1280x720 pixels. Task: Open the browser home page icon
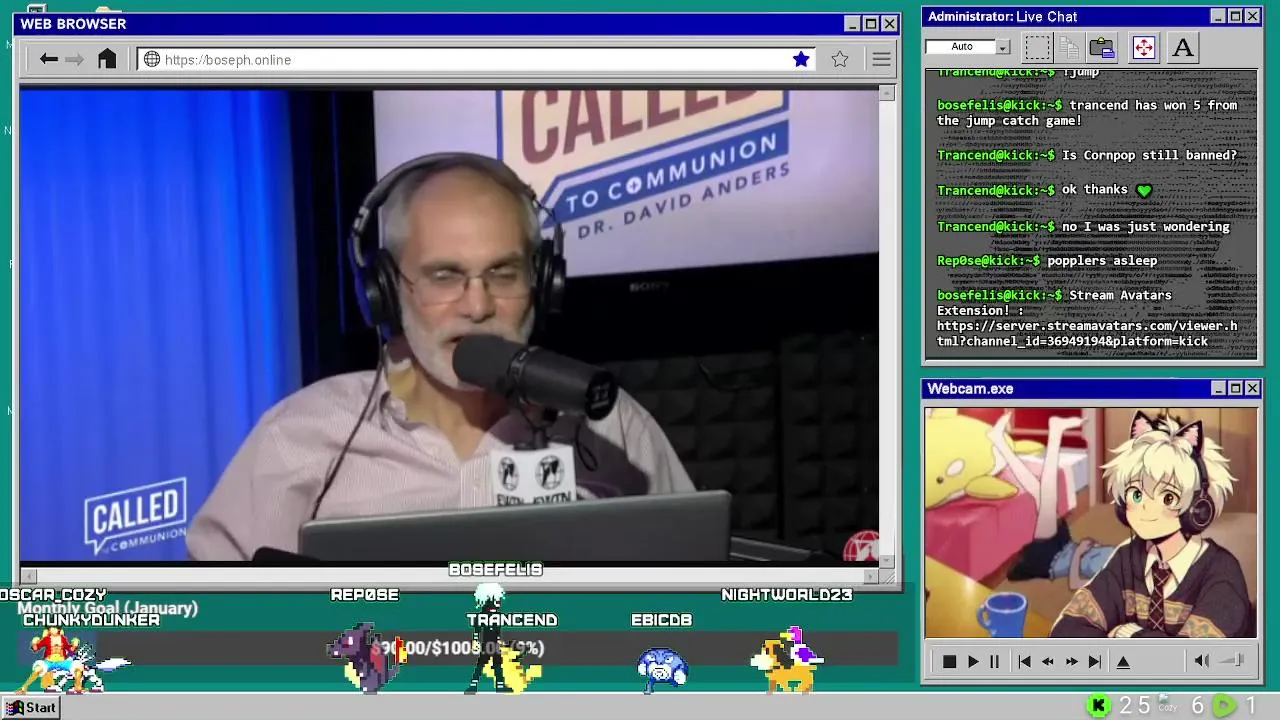107,59
